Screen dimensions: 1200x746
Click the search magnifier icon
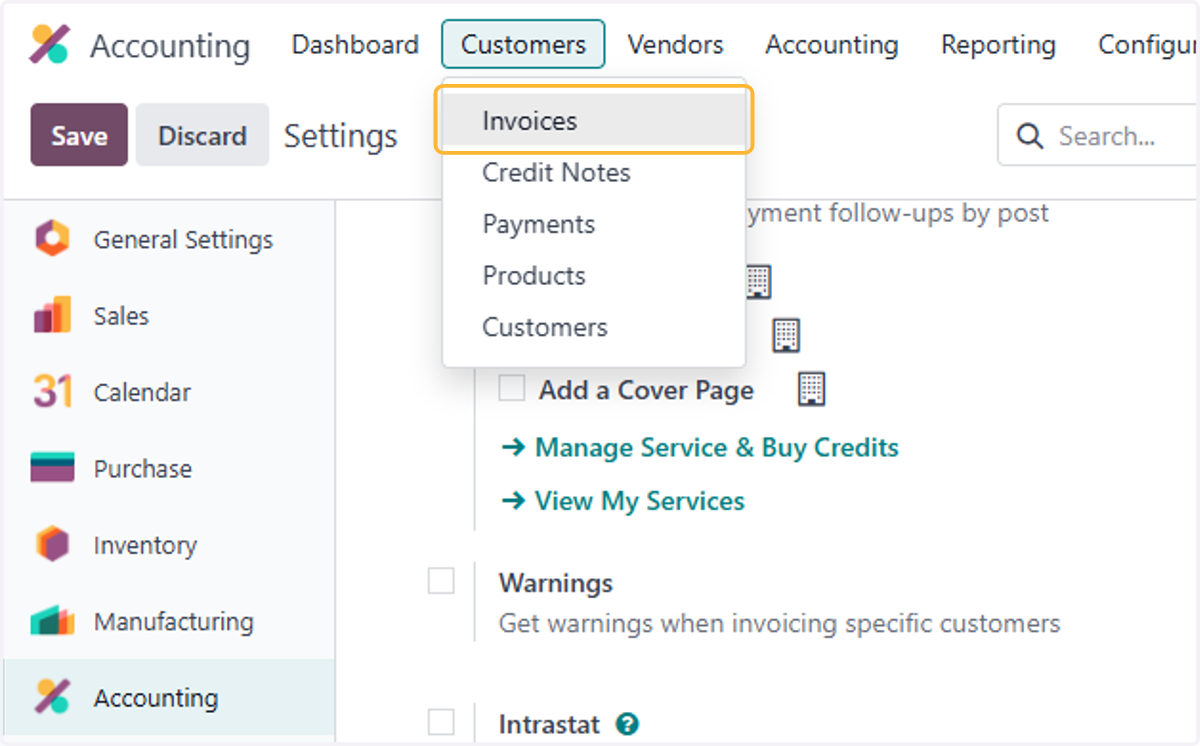(x=1029, y=136)
